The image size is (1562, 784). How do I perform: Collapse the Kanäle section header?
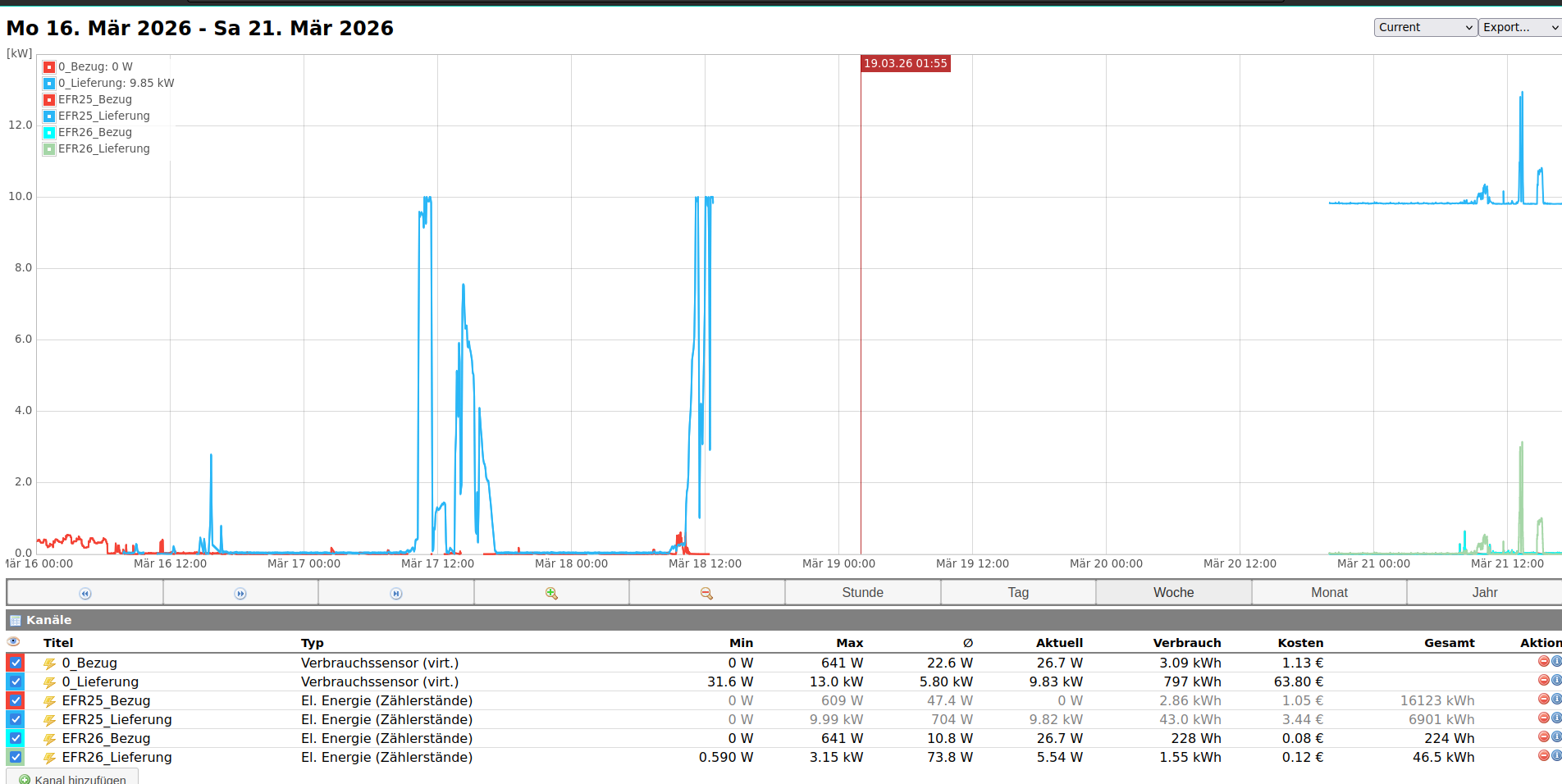click(x=48, y=620)
